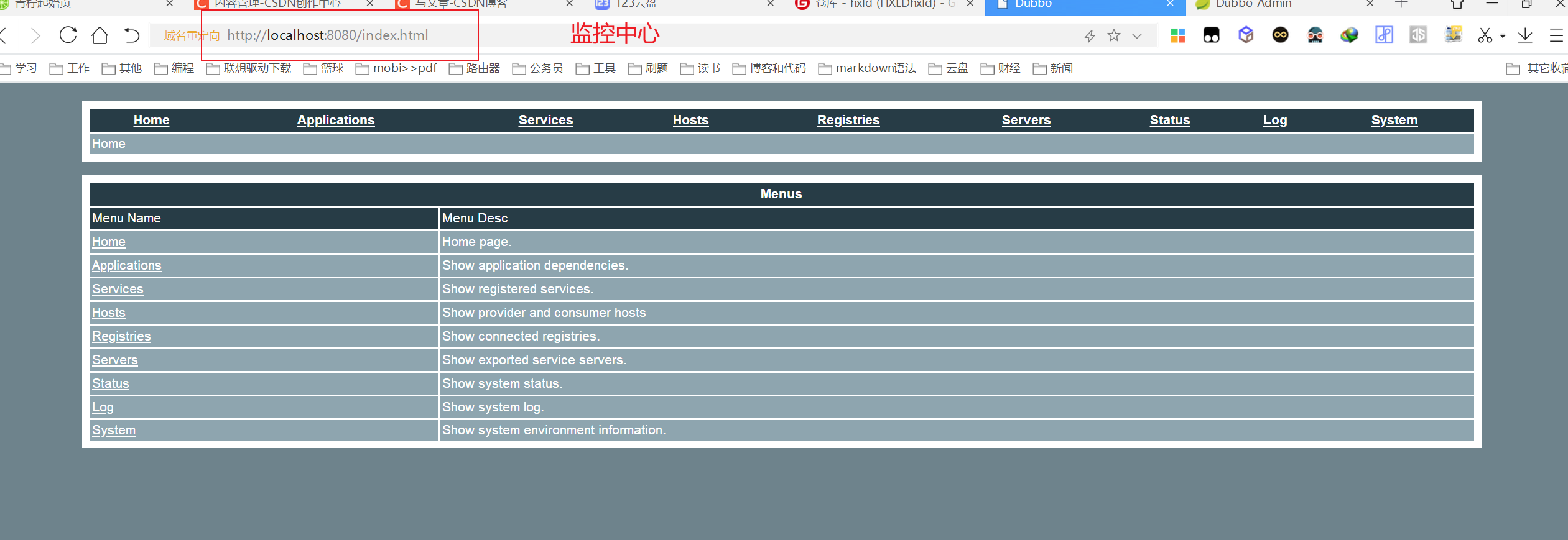This screenshot has width=1568, height=540.
Task: Open the Internet Download Manager extension icon
Action: tap(1350, 35)
